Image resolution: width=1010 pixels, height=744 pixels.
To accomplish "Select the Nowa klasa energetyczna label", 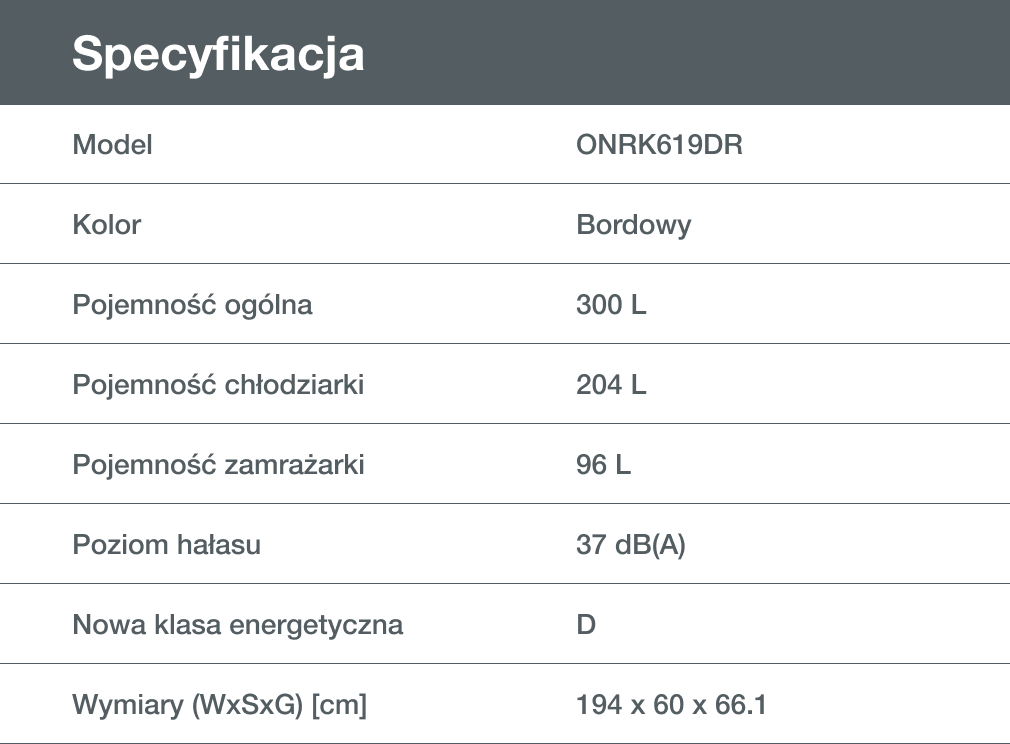I will (x=237, y=625).
